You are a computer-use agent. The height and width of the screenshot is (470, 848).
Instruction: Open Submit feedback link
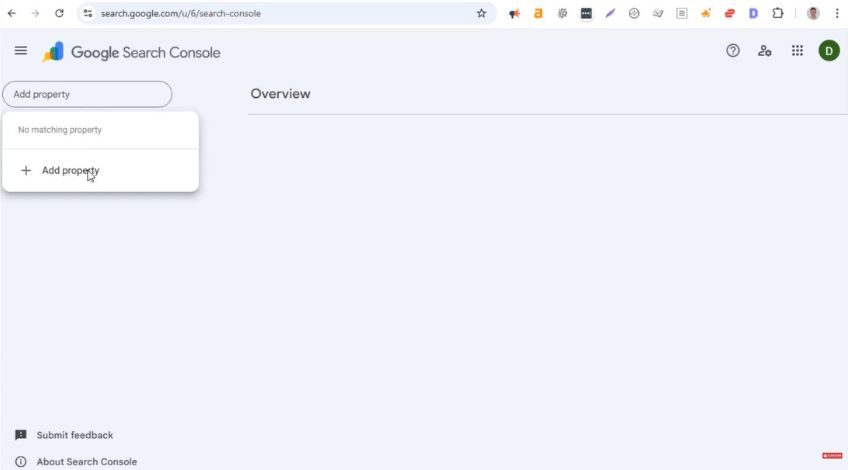(x=75, y=435)
